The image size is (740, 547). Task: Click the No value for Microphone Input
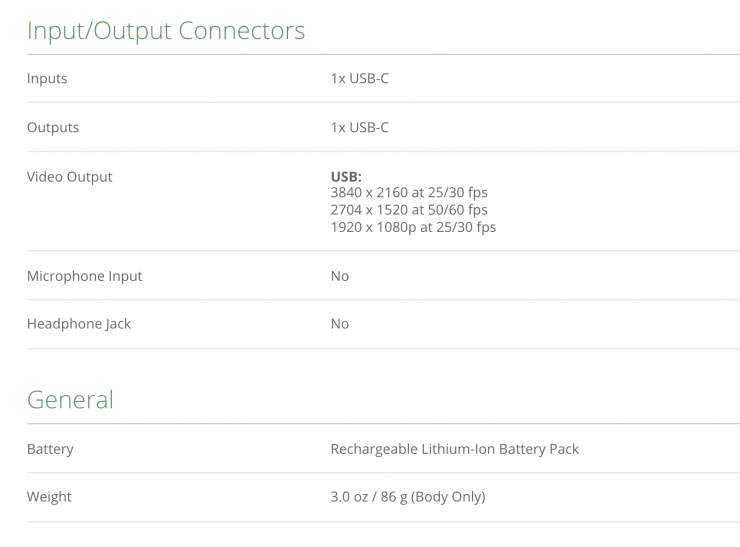[x=340, y=276]
